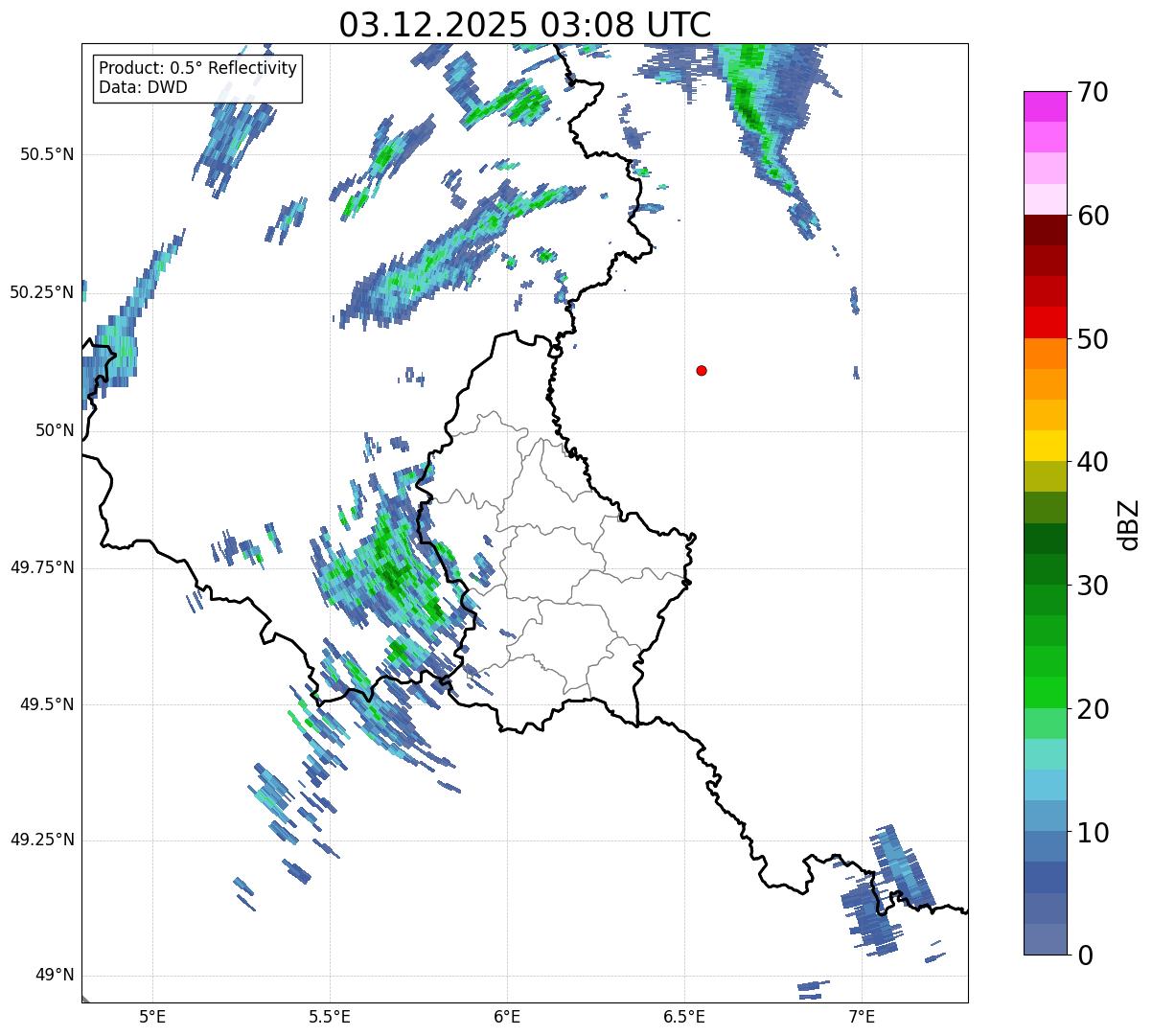The height and width of the screenshot is (1036, 1152).
Task: Click the colorbar tick label 0
Action: tap(1085, 955)
